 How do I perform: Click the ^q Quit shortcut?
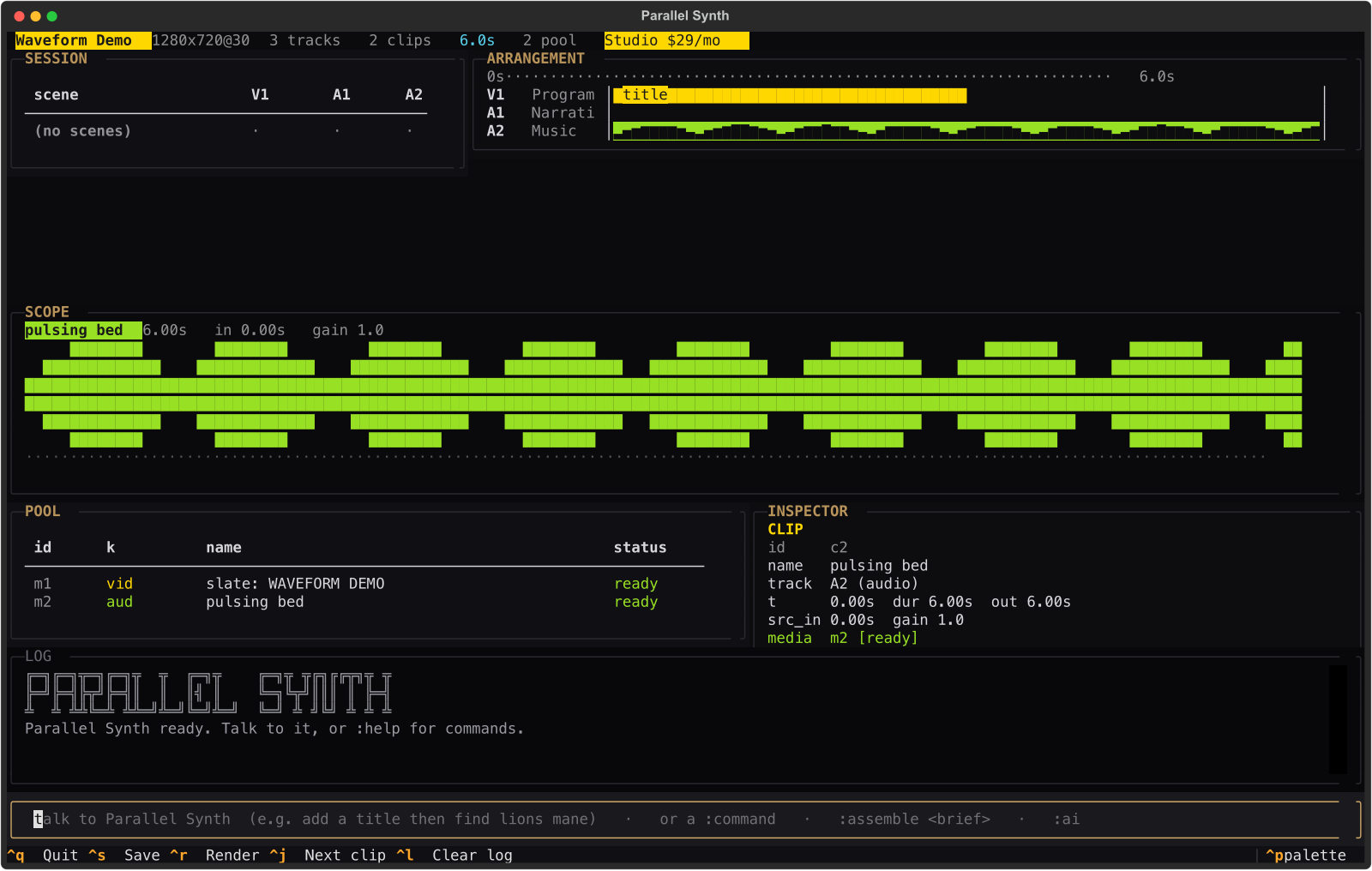[x=43, y=856]
